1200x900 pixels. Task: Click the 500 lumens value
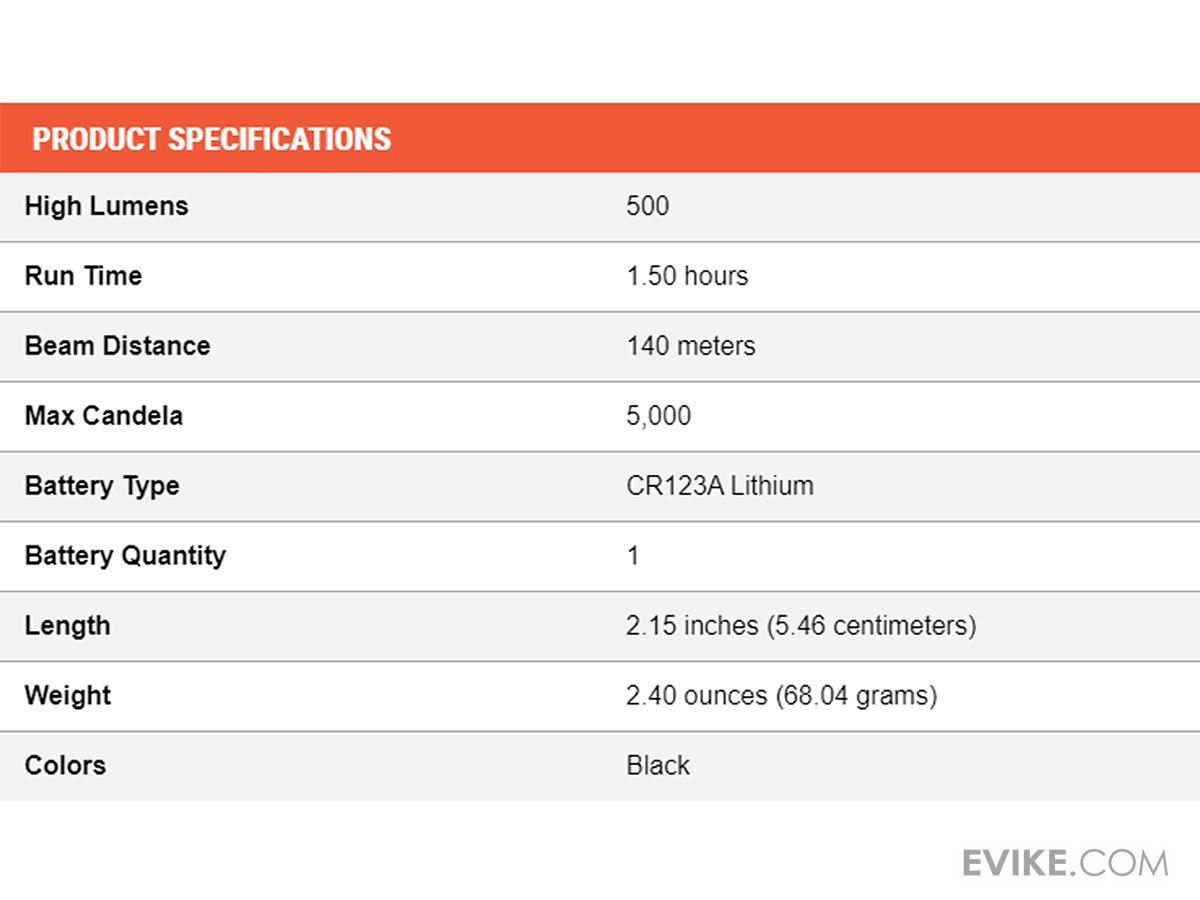[x=647, y=206]
